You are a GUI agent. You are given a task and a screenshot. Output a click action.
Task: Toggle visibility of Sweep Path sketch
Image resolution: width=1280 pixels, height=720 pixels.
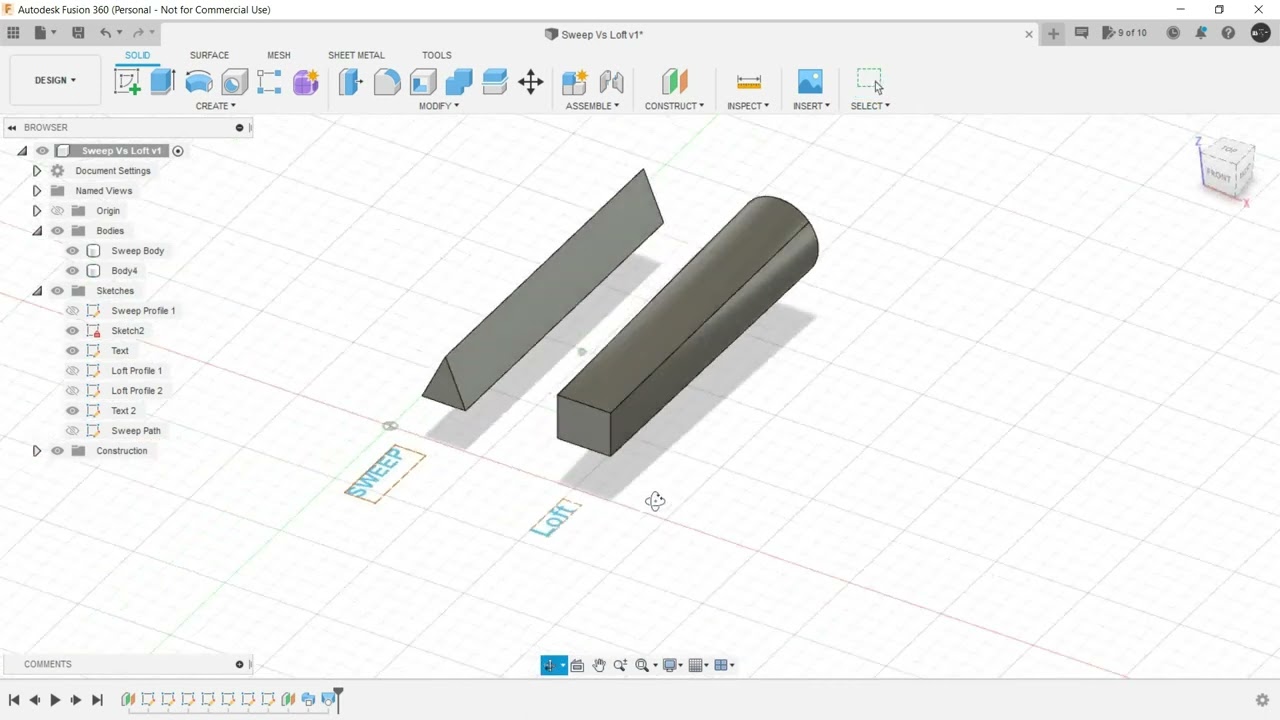[72, 431]
